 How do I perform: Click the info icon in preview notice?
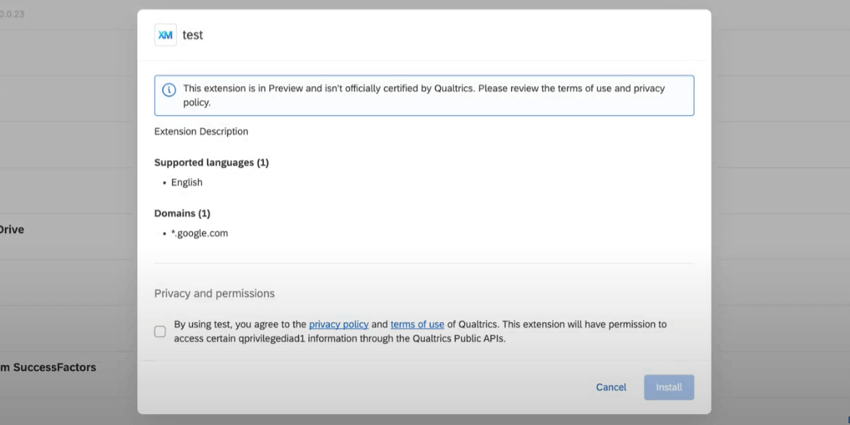168,90
